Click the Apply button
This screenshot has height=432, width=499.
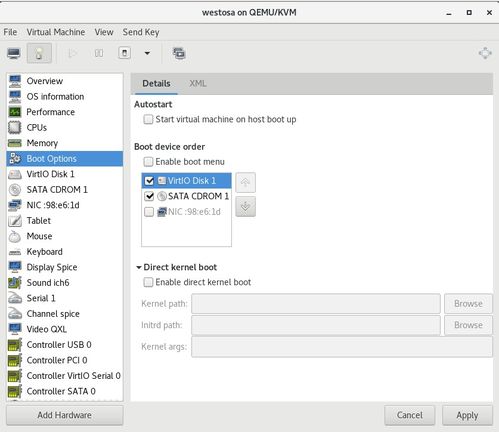[x=467, y=415]
